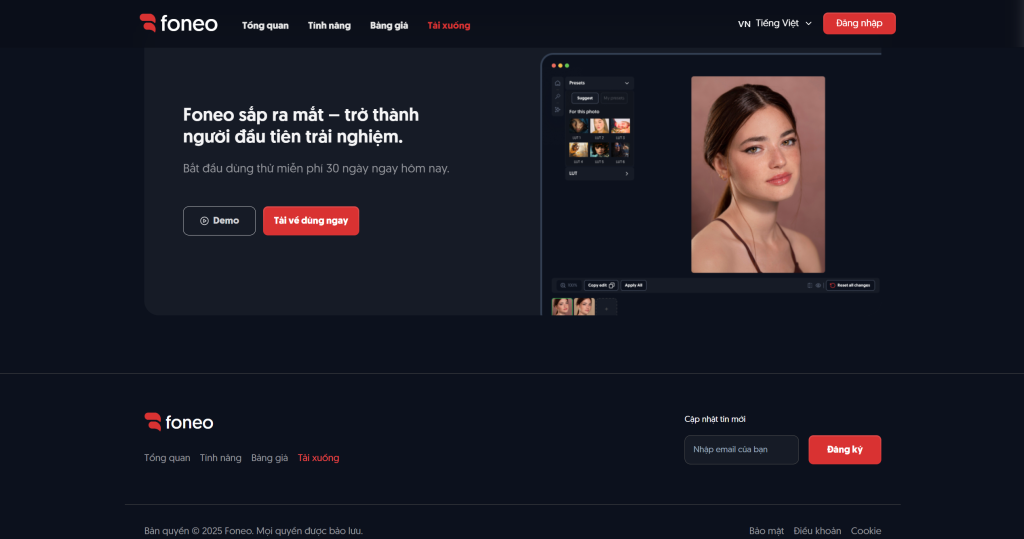Viewport: 1024px width, 539px height.
Task: Switch to the My presets toggle
Action: [x=614, y=98]
